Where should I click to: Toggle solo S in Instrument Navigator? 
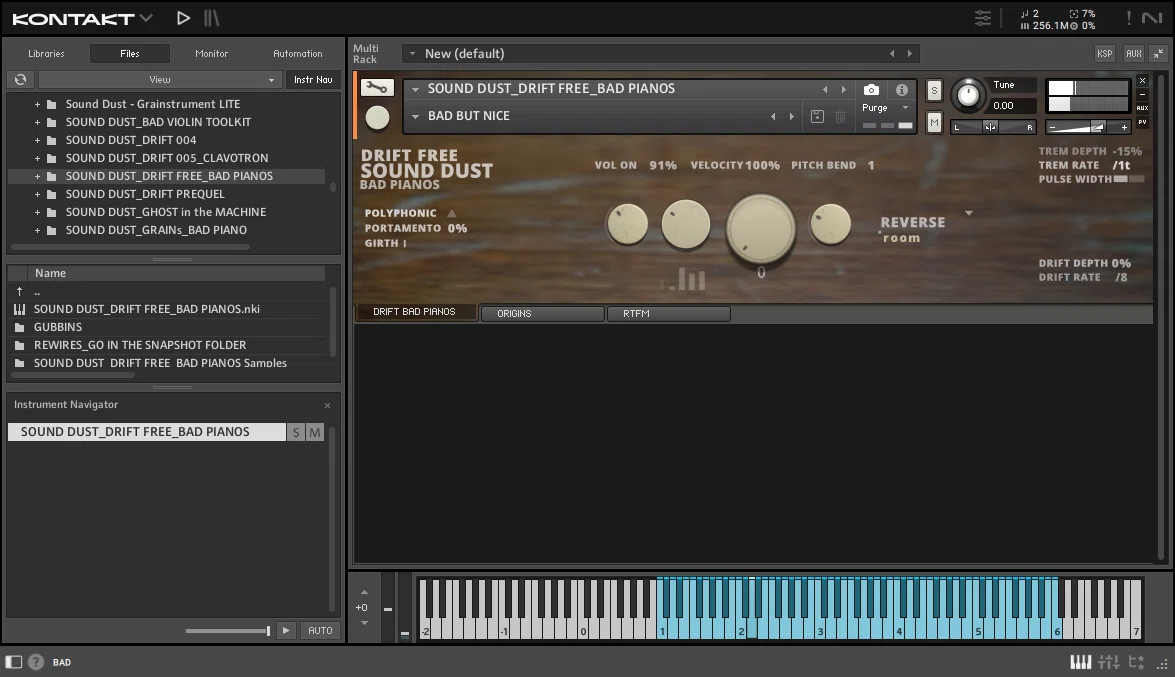296,432
